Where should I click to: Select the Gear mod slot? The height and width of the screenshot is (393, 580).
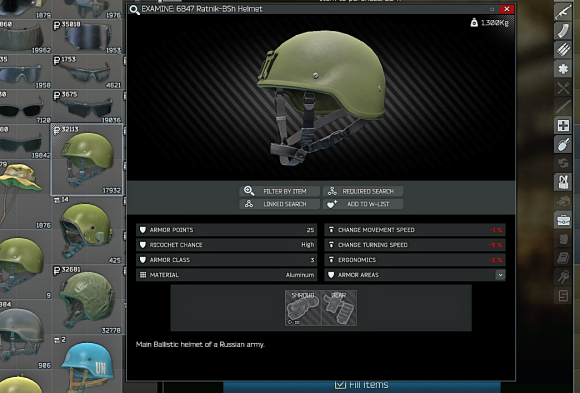(x=339, y=308)
